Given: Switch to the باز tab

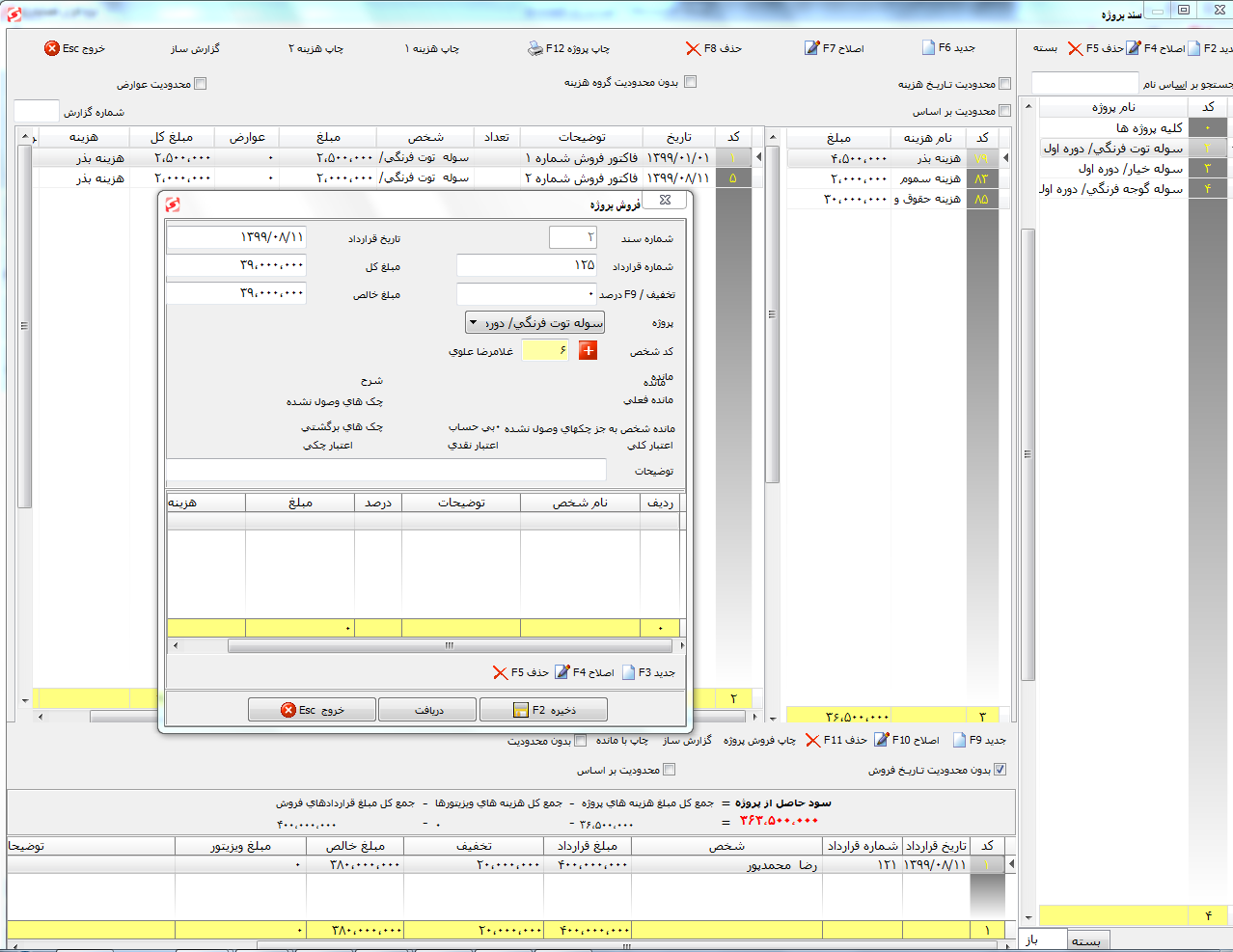Looking at the screenshot, I should click(x=1043, y=939).
